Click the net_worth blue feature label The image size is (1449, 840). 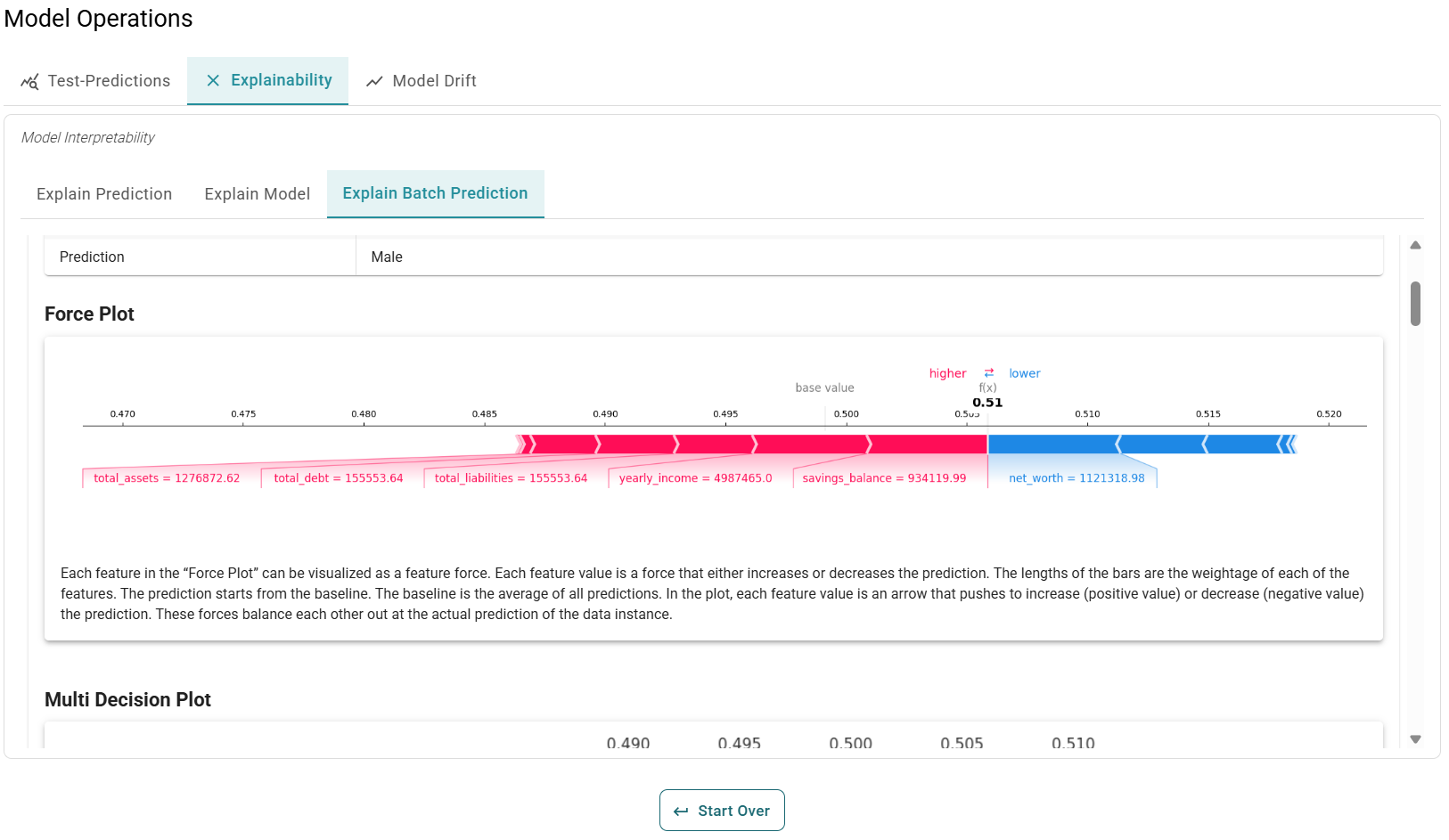pyautogui.click(x=1077, y=478)
